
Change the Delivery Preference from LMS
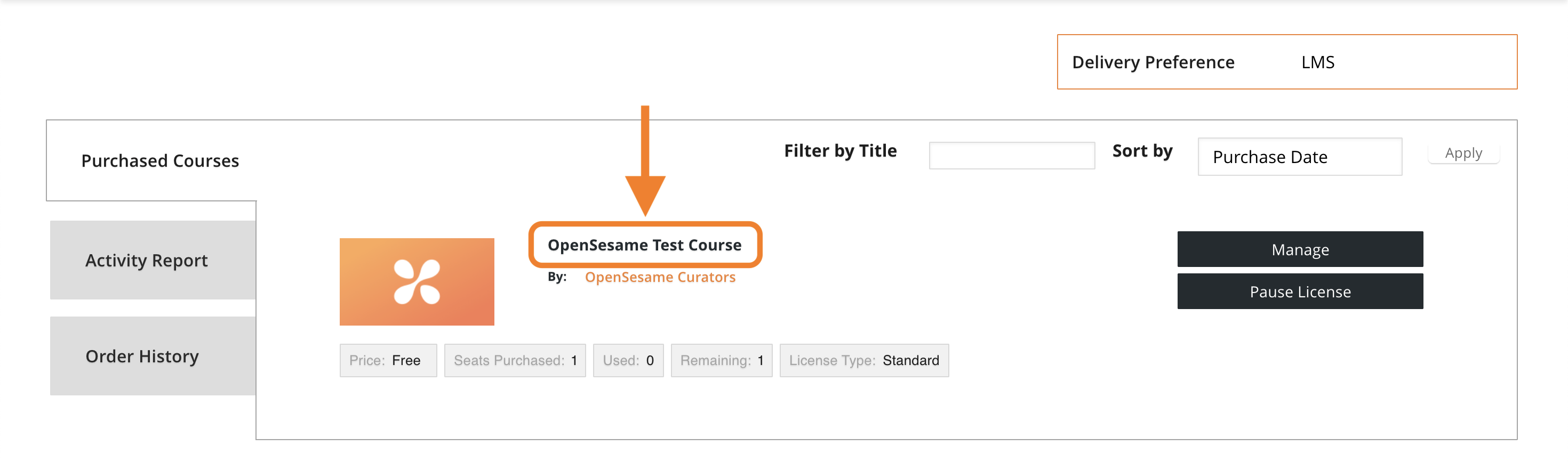point(1318,61)
